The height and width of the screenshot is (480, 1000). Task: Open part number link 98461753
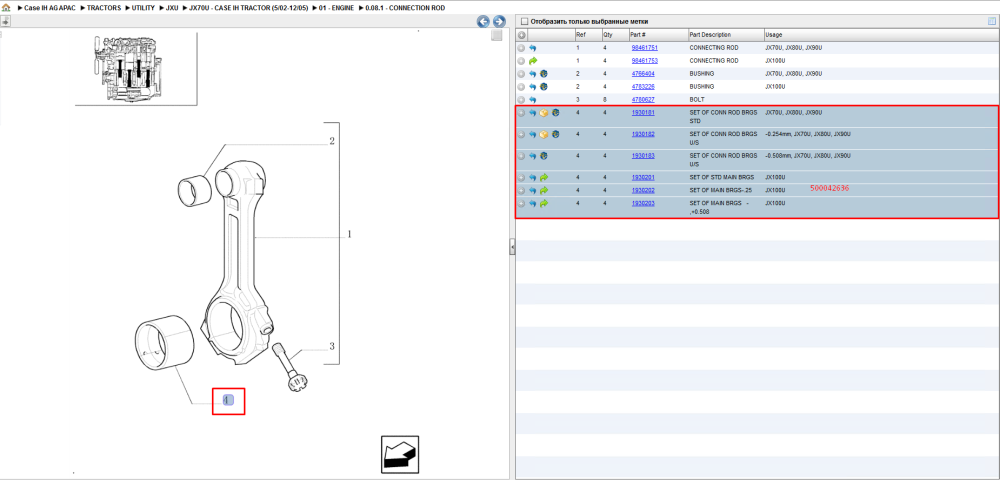click(645, 61)
